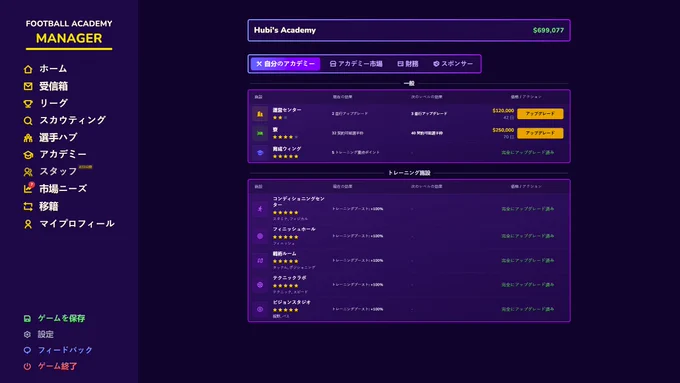This screenshot has height=383, width=680.
Task: Click the コンディショニングセンター runner icon
Action: (x=260, y=209)
